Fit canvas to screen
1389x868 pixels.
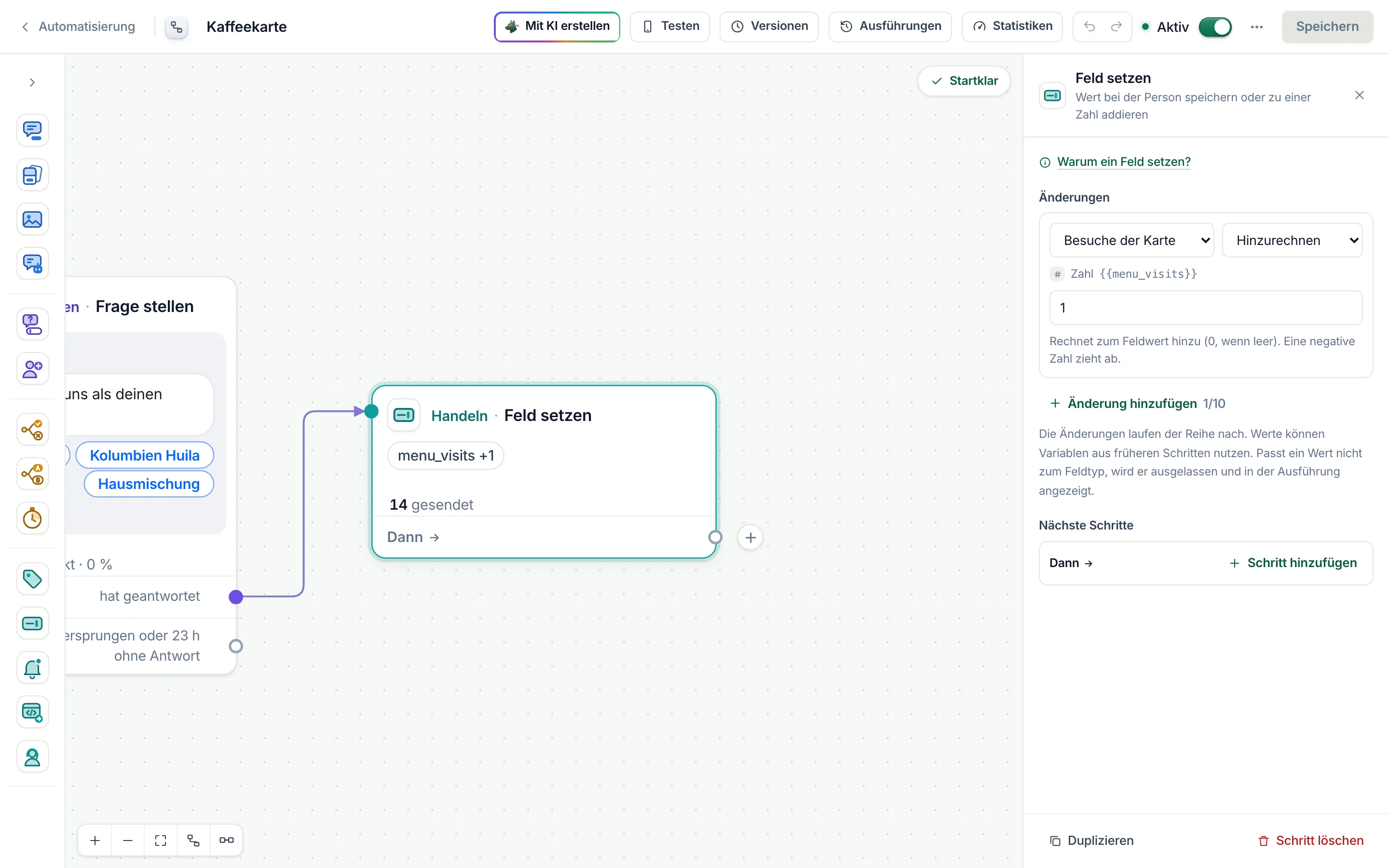point(161,841)
